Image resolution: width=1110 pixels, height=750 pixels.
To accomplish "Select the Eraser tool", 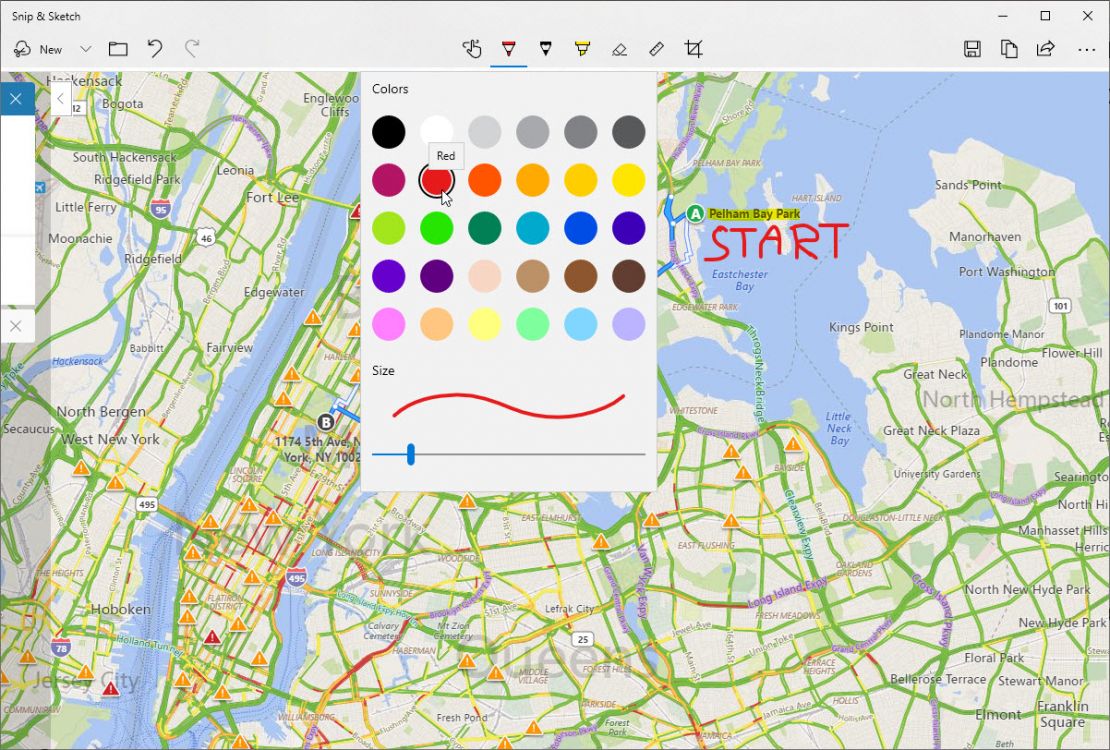I will click(619, 48).
